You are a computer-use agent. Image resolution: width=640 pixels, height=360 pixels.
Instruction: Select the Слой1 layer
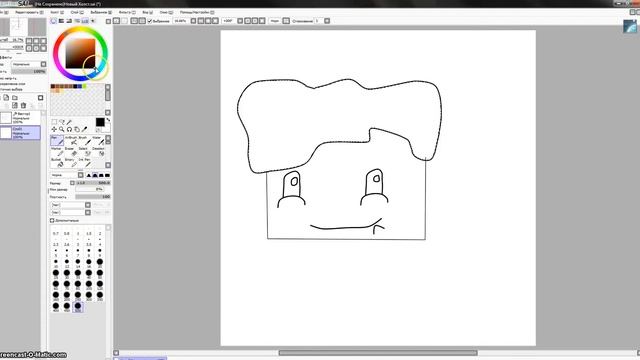click(x=20, y=133)
